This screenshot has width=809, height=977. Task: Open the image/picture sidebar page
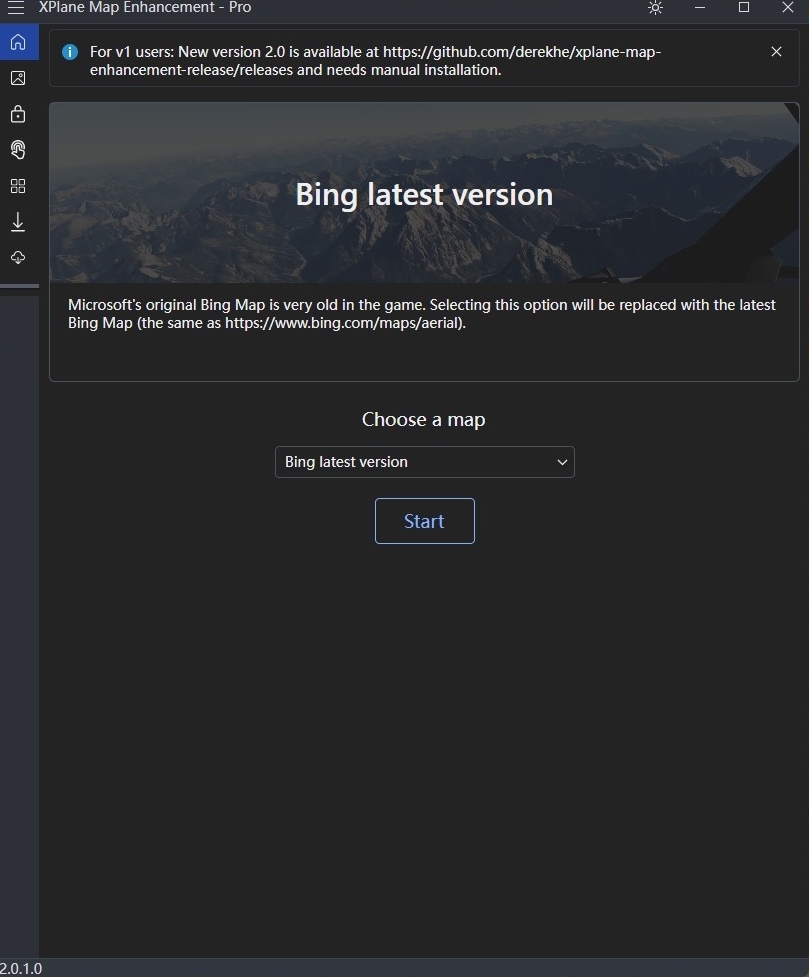18,78
